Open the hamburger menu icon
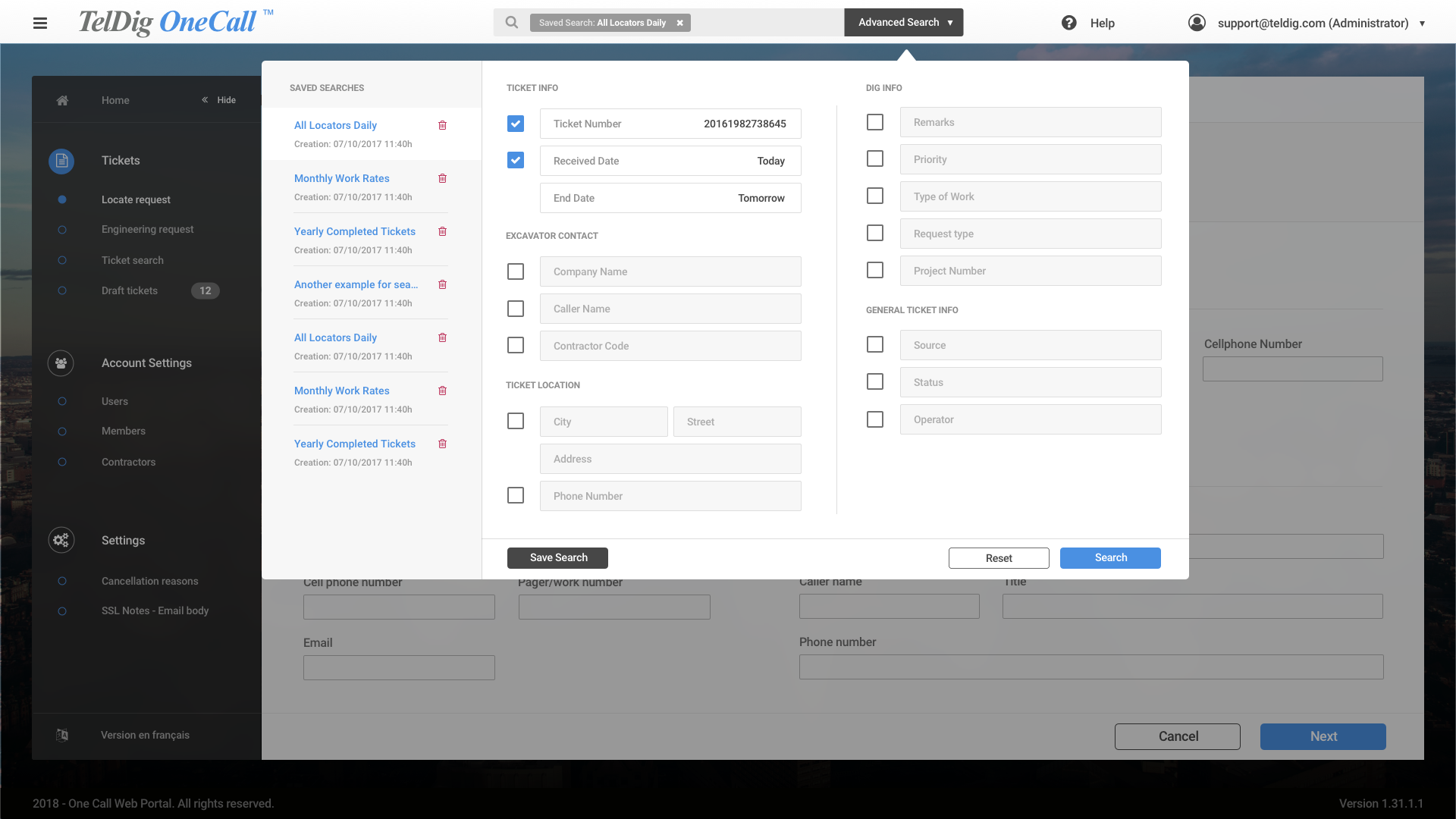Viewport: 1456px width, 819px height. click(x=40, y=23)
